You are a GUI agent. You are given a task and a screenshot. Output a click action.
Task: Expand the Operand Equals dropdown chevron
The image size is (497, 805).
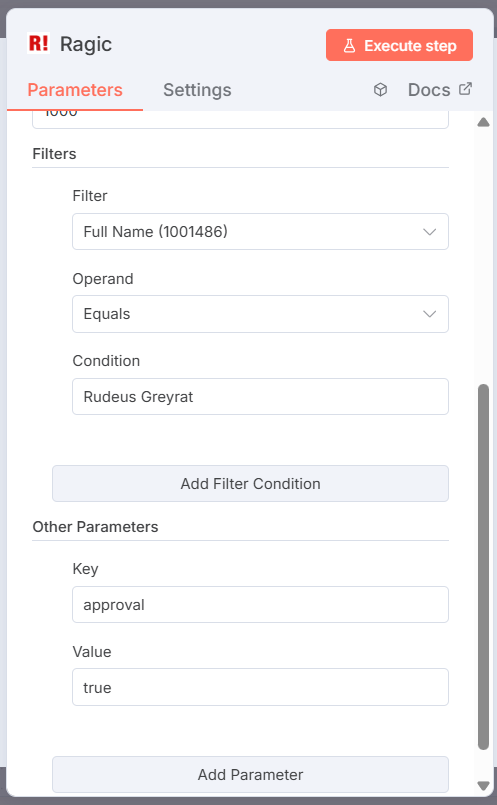(x=430, y=314)
